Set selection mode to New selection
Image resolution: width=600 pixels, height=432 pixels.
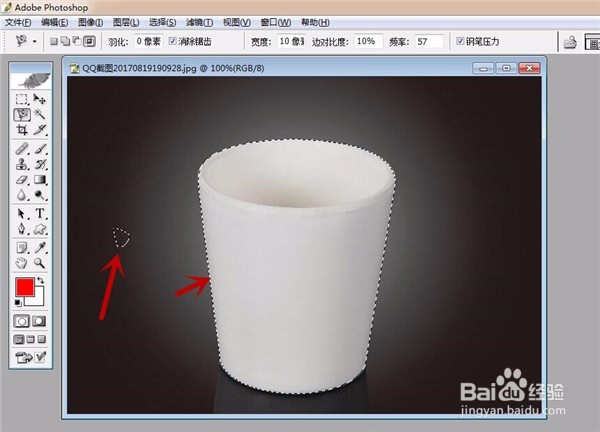click(54, 41)
